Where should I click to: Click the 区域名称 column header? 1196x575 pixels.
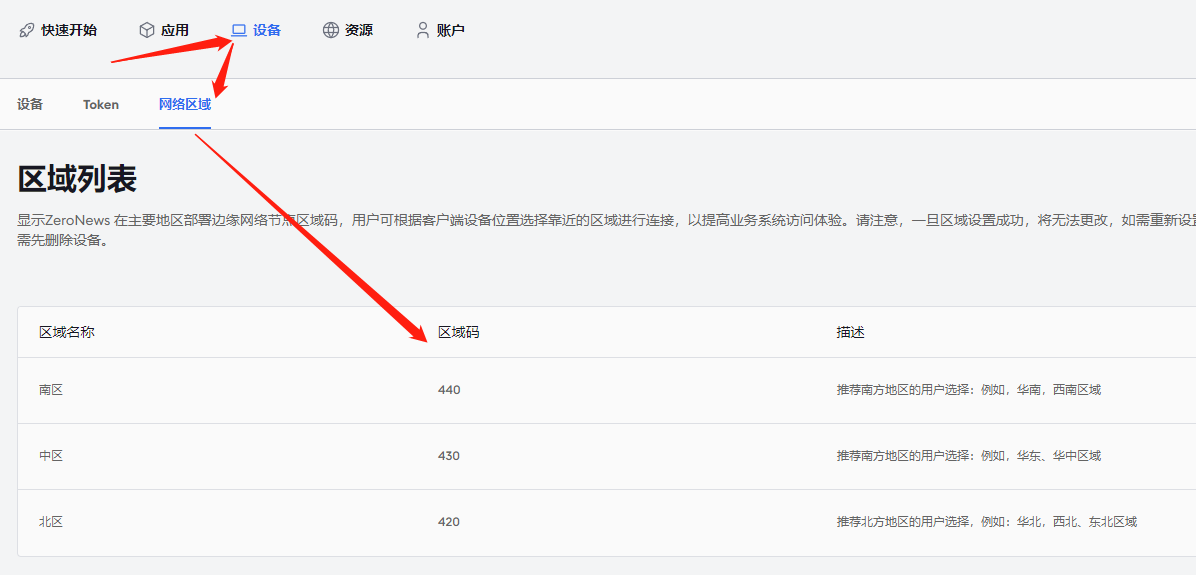pos(67,332)
